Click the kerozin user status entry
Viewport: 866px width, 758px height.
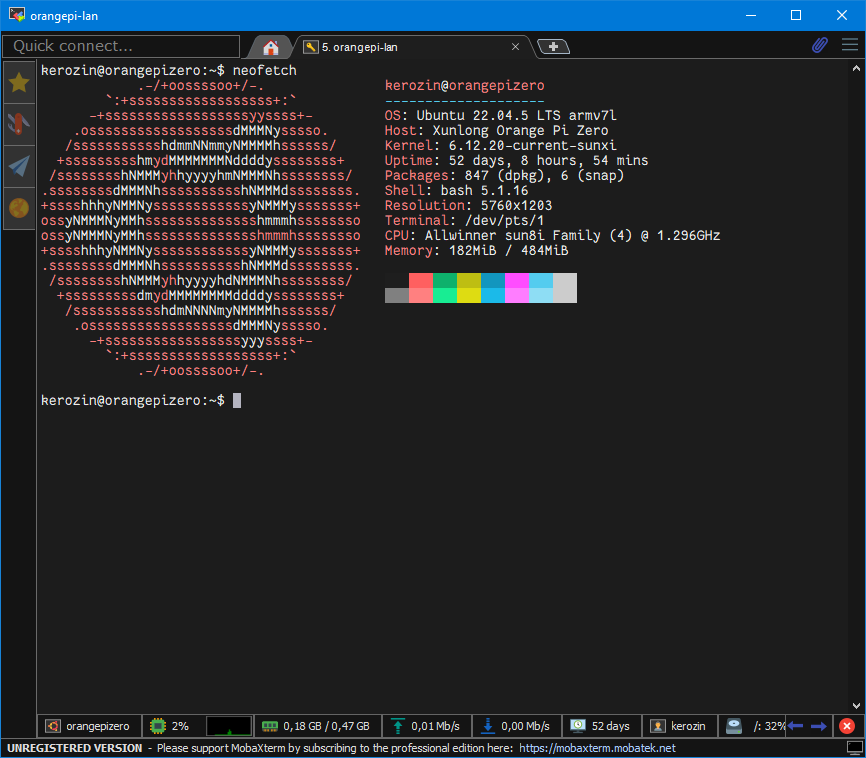(679, 726)
